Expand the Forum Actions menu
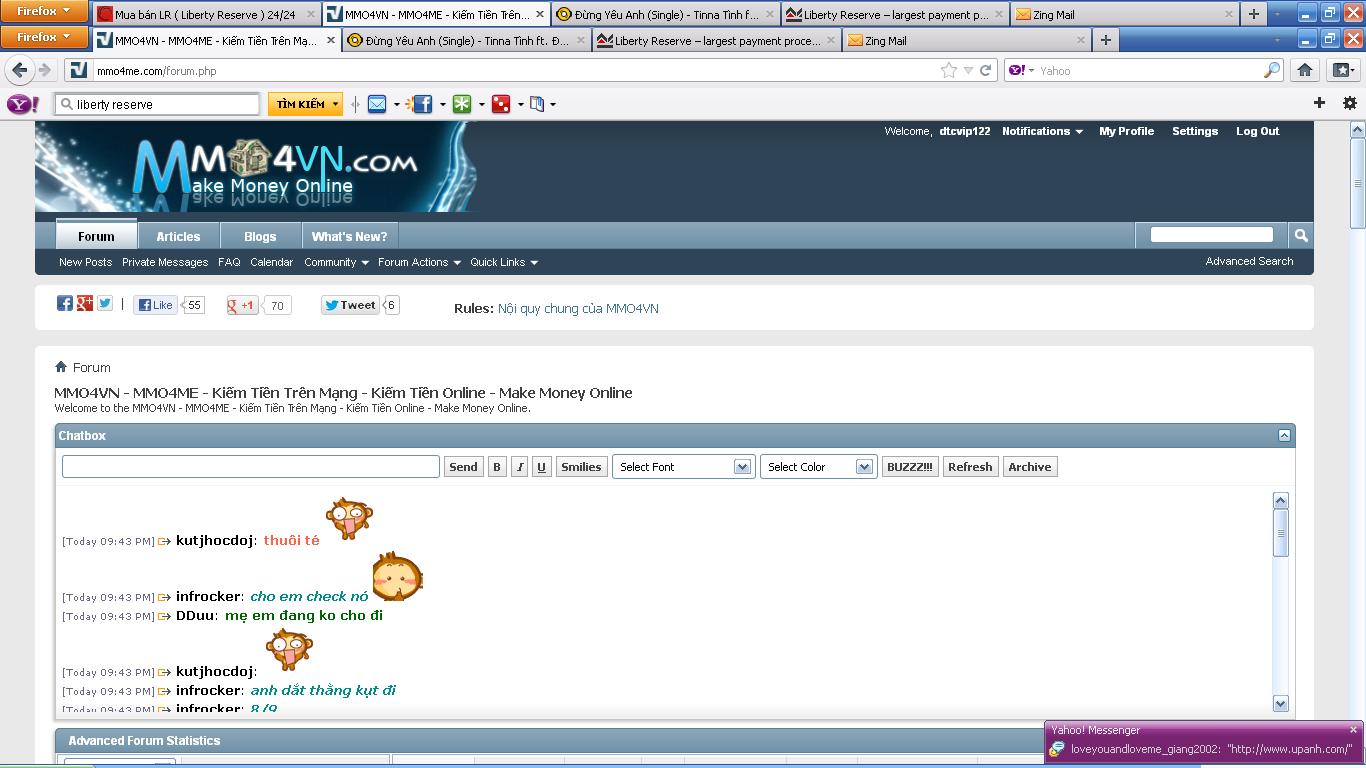Viewport: 1366px width, 768px height. 419,262
